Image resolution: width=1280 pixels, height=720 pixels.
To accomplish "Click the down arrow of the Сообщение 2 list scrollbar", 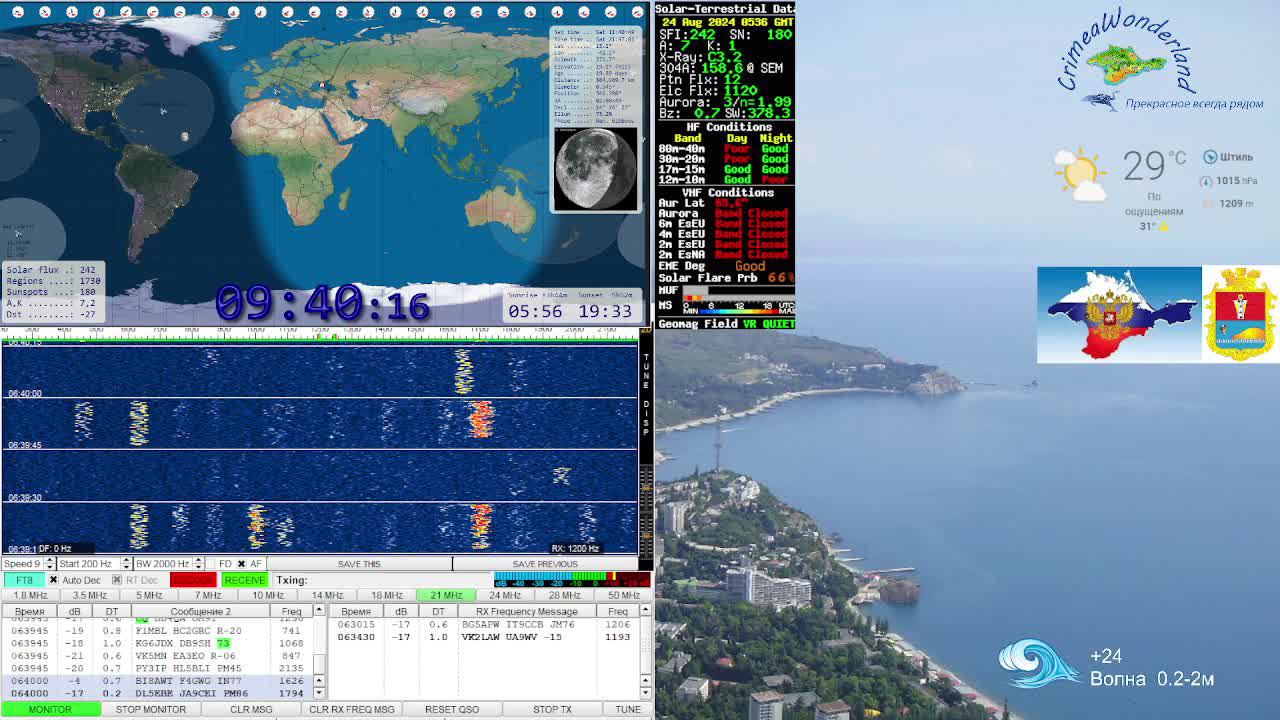I will click(x=319, y=692).
